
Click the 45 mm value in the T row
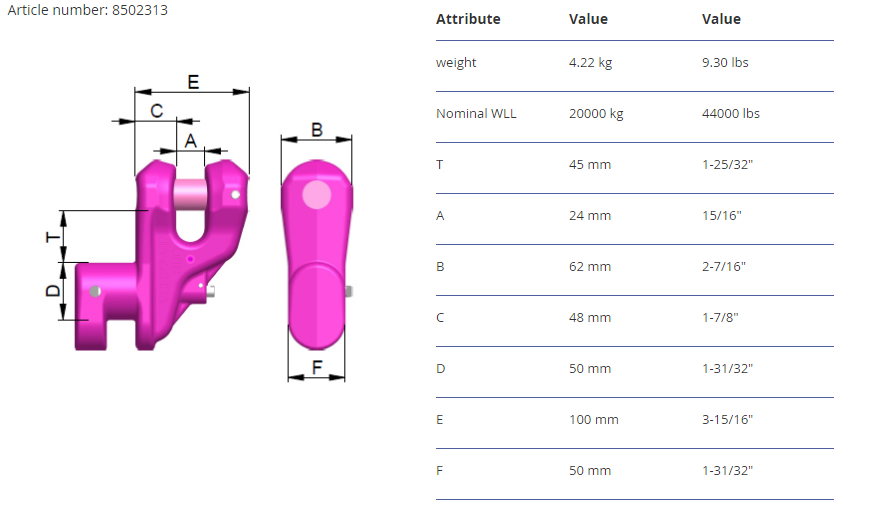click(589, 165)
